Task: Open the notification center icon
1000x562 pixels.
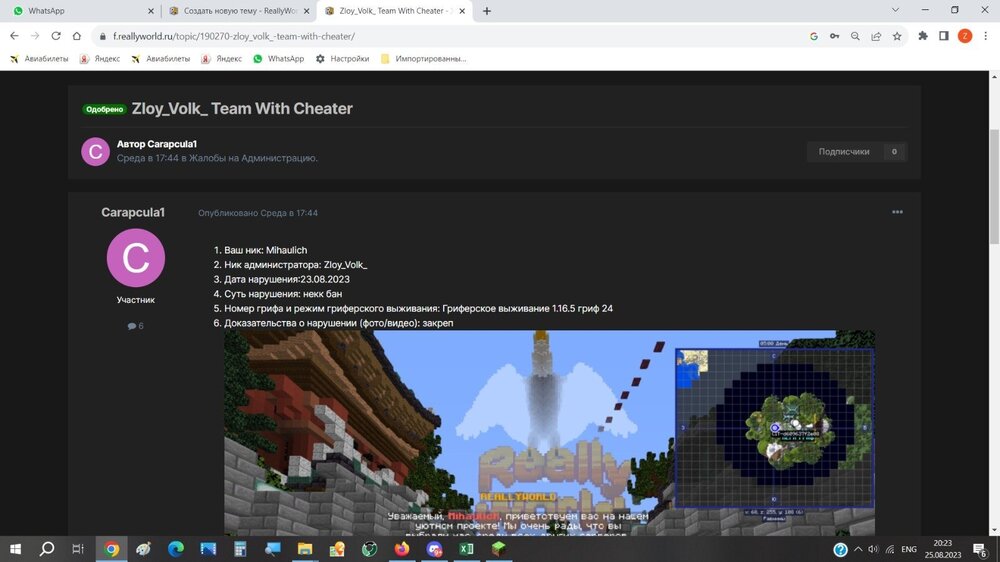Action: (980, 549)
